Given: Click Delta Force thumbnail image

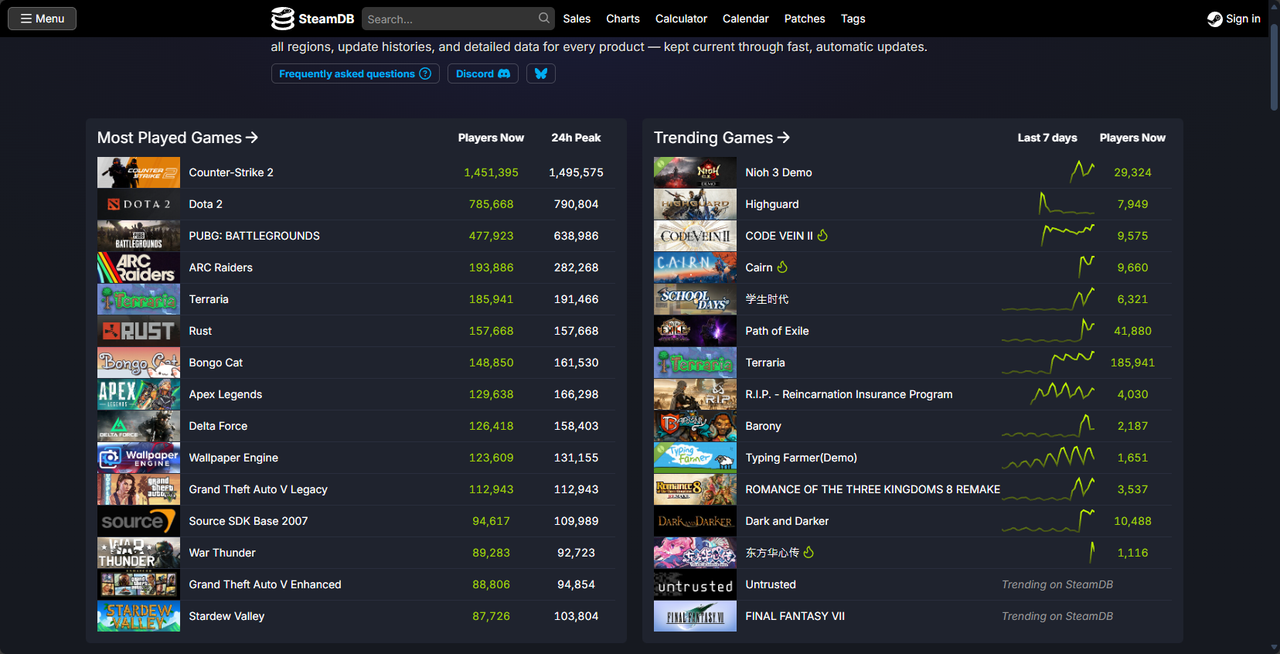Looking at the screenshot, I should click(x=138, y=426).
